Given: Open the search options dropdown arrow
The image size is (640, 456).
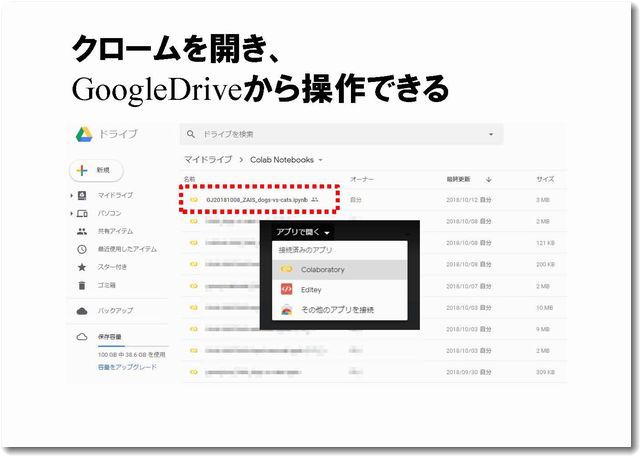Looking at the screenshot, I should pos(491,134).
